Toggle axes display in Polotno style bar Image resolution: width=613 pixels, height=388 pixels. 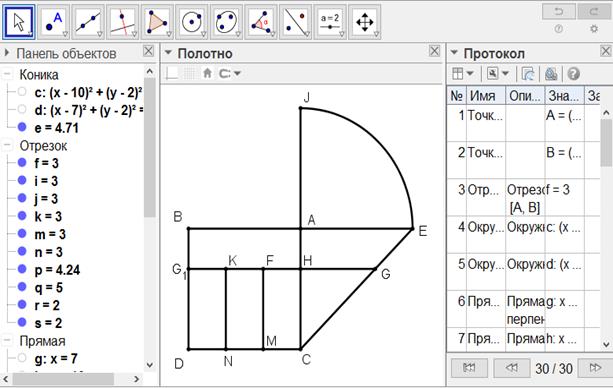pos(172,73)
